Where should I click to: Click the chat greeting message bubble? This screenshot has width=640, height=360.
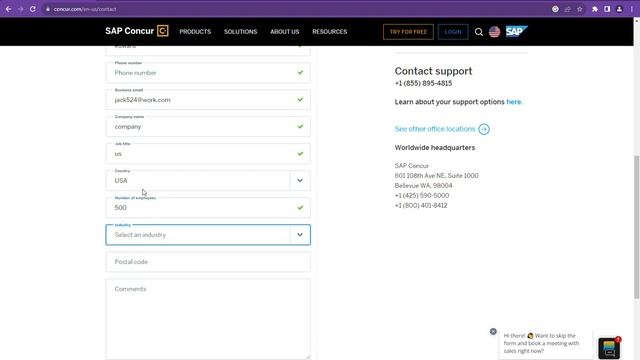(x=545, y=343)
